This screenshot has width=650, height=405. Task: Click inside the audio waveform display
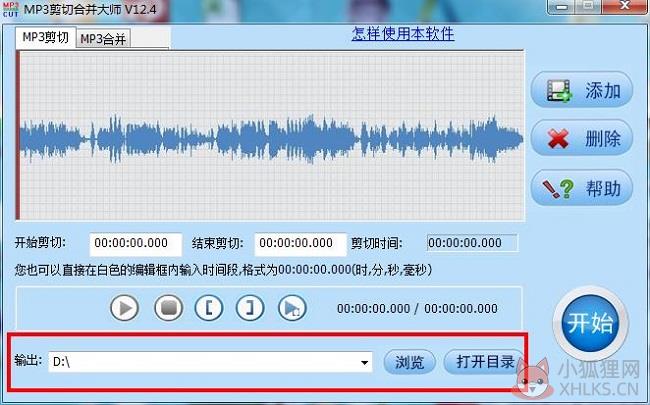[270, 136]
